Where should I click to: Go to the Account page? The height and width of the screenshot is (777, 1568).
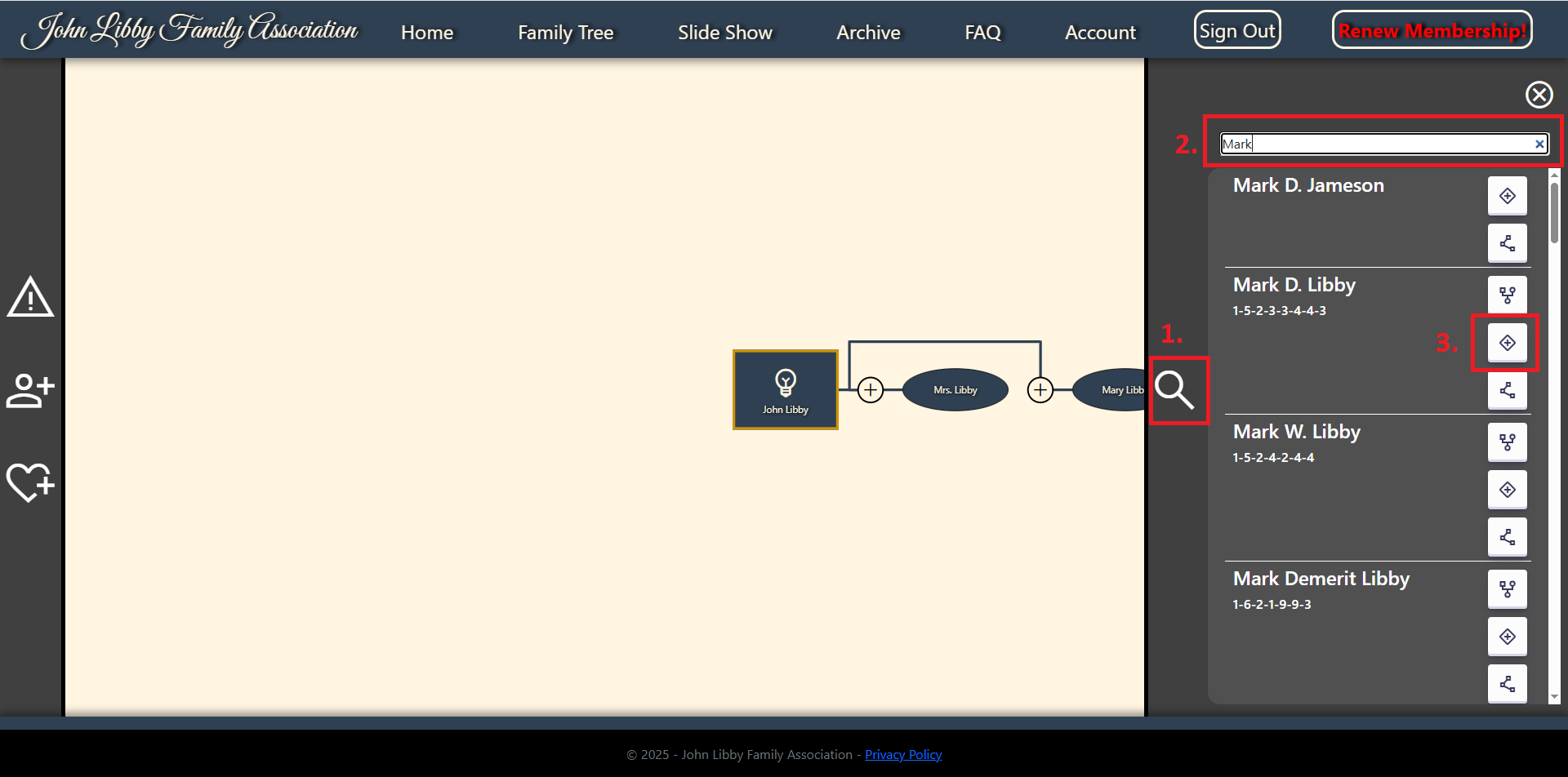pyautogui.click(x=1100, y=33)
